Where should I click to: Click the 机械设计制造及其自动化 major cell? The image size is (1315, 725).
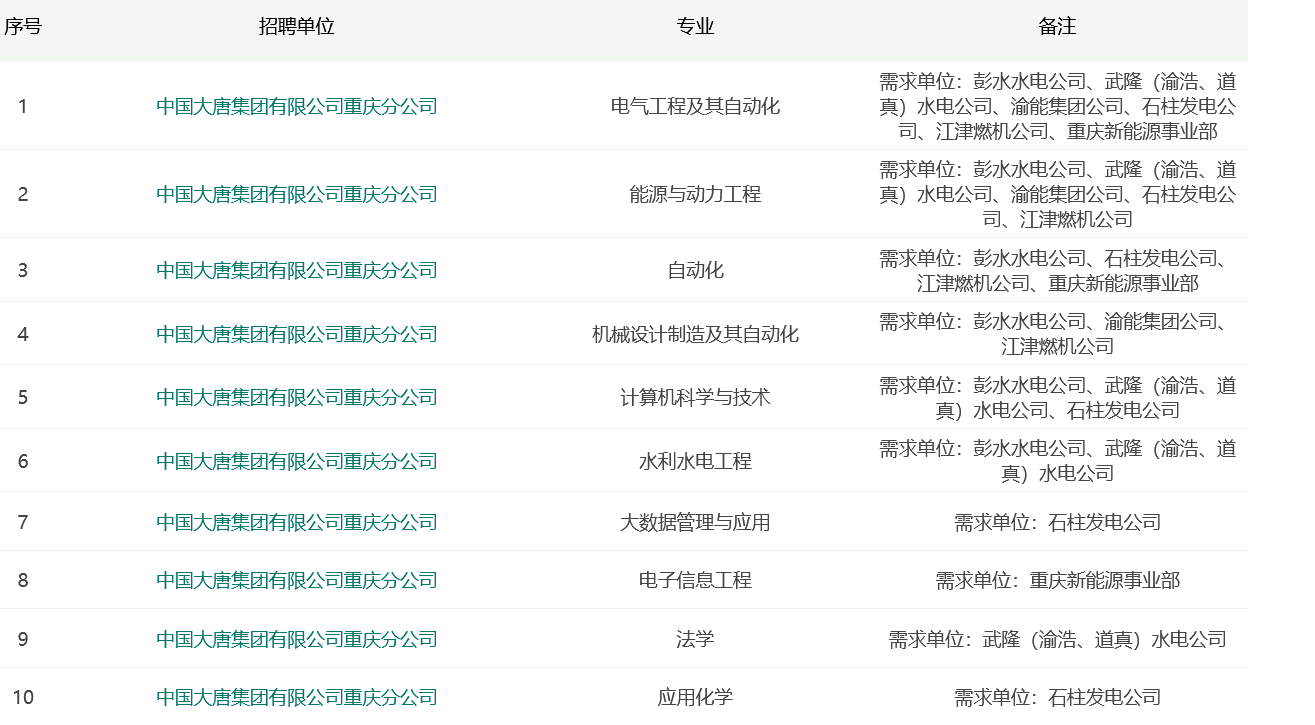pyautogui.click(x=695, y=334)
